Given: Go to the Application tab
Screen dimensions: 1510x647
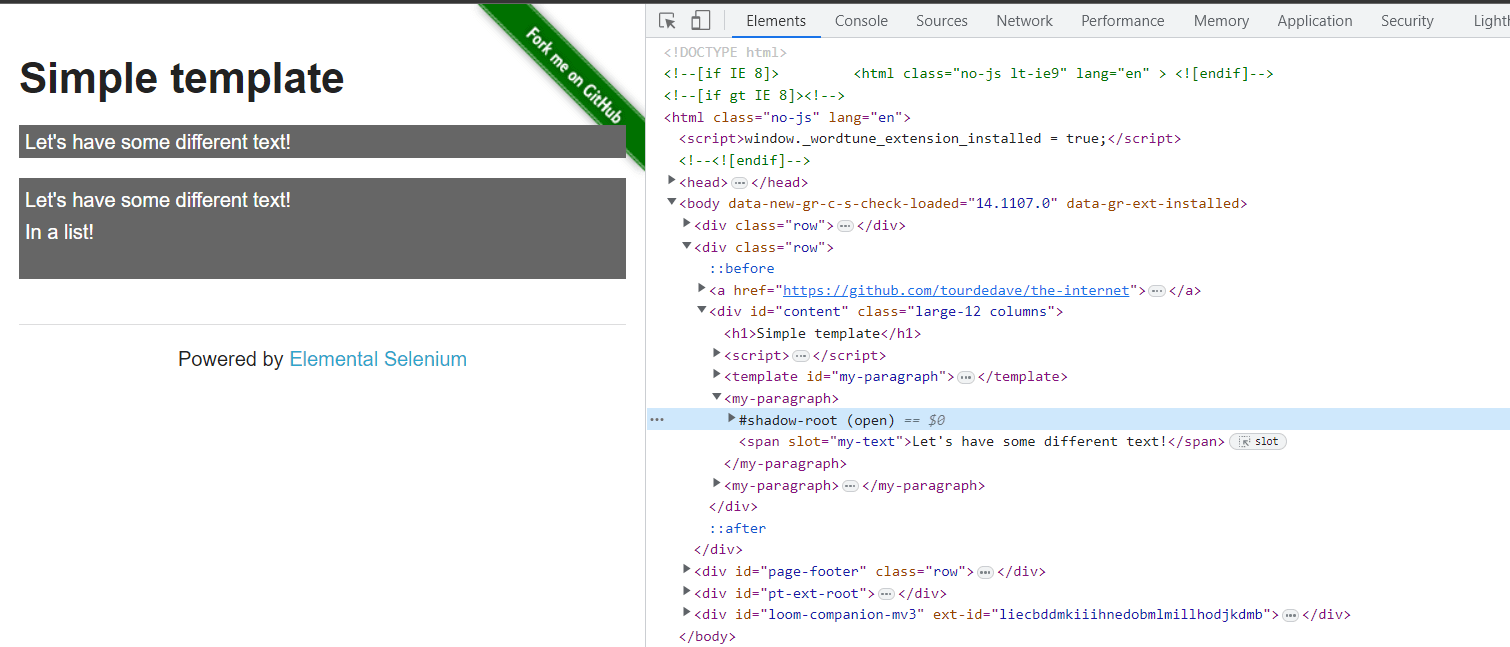Looking at the screenshot, I should pyautogui.click(x=1314, y=21).
